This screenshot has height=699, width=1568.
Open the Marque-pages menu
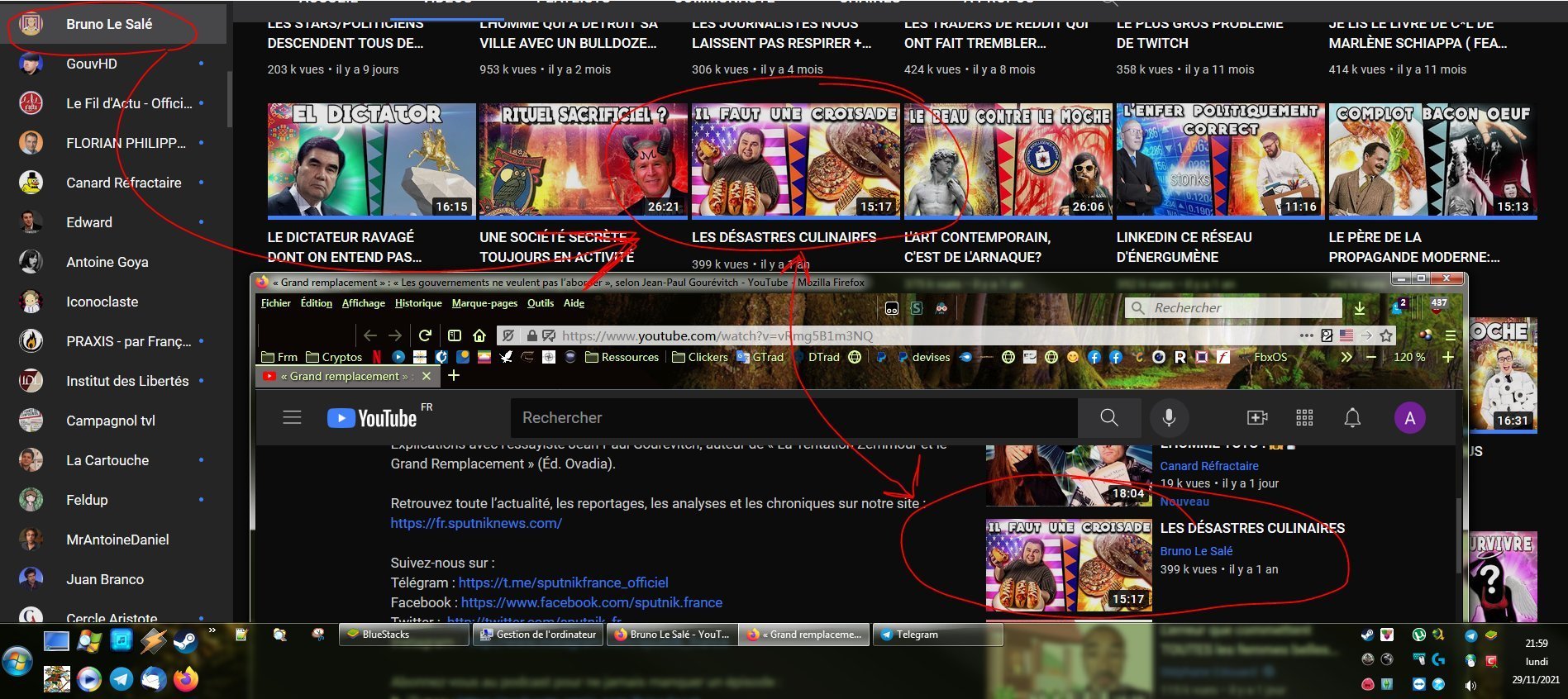point(484,303)
